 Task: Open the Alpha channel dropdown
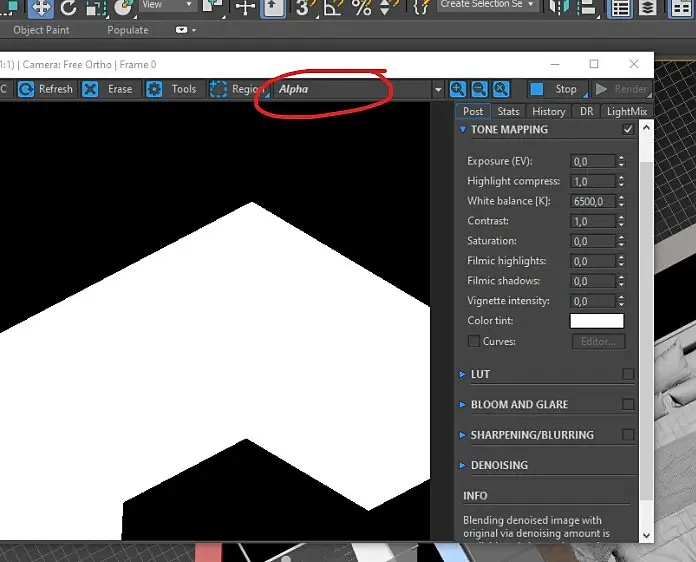pos(437,90)
